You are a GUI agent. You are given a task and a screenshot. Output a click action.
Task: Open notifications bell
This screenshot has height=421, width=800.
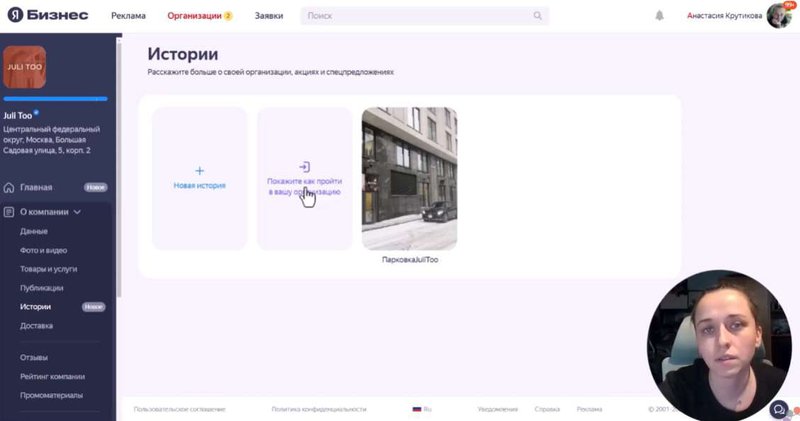659,16
